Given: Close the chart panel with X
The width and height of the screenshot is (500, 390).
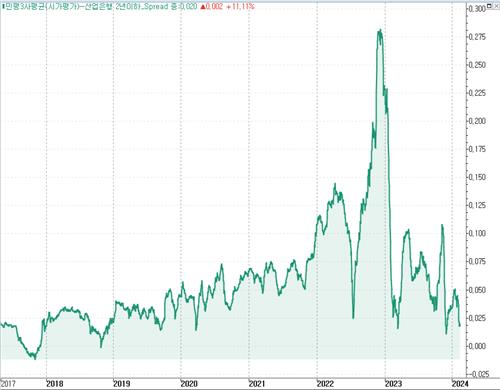Looking at the screenshot, I should click(496, 6).
